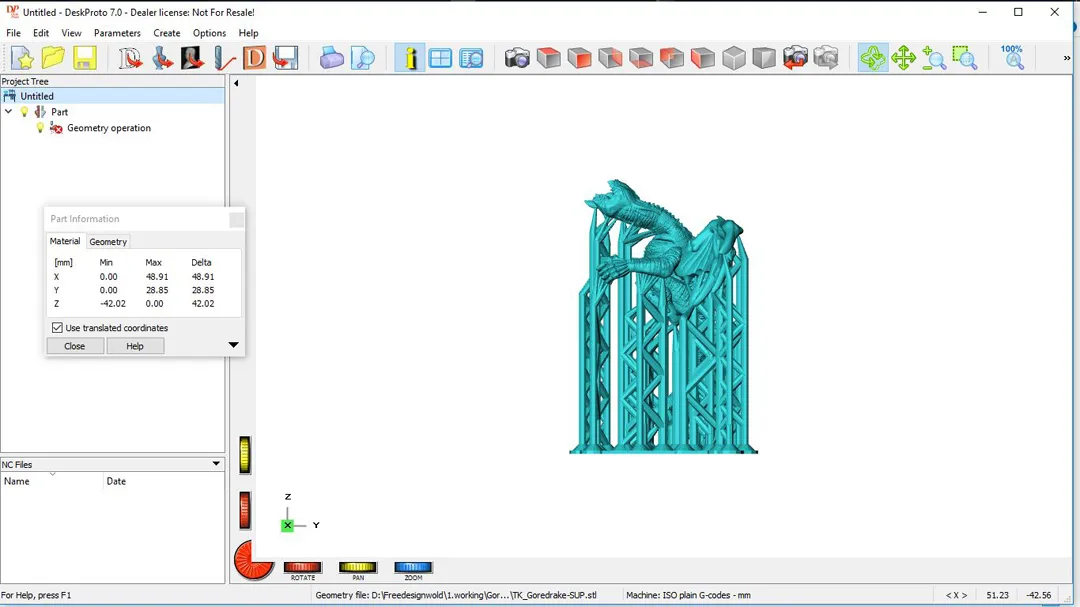Click the Close button in Part Information
The width and height of the screenshot is (1080, 607).
point(74,346)
